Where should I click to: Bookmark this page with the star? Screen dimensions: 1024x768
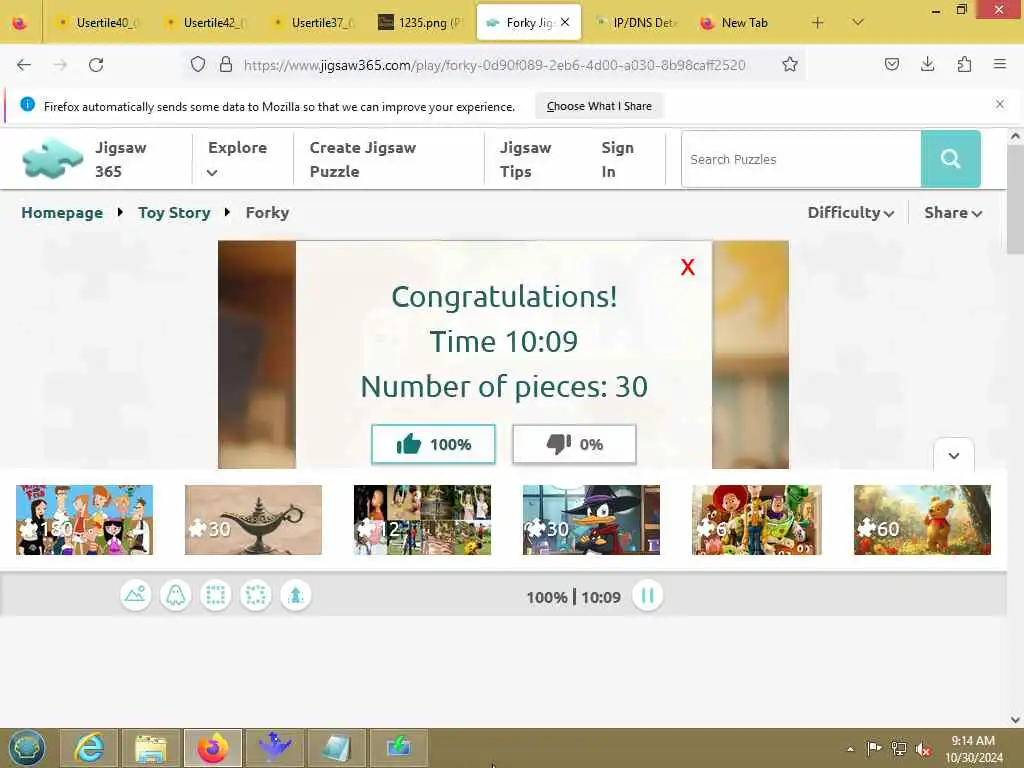point(790,64)
